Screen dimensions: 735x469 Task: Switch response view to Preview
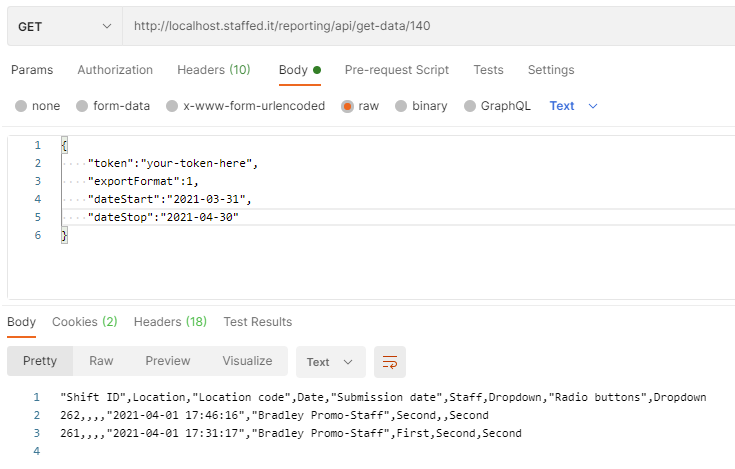click(168, 361)
